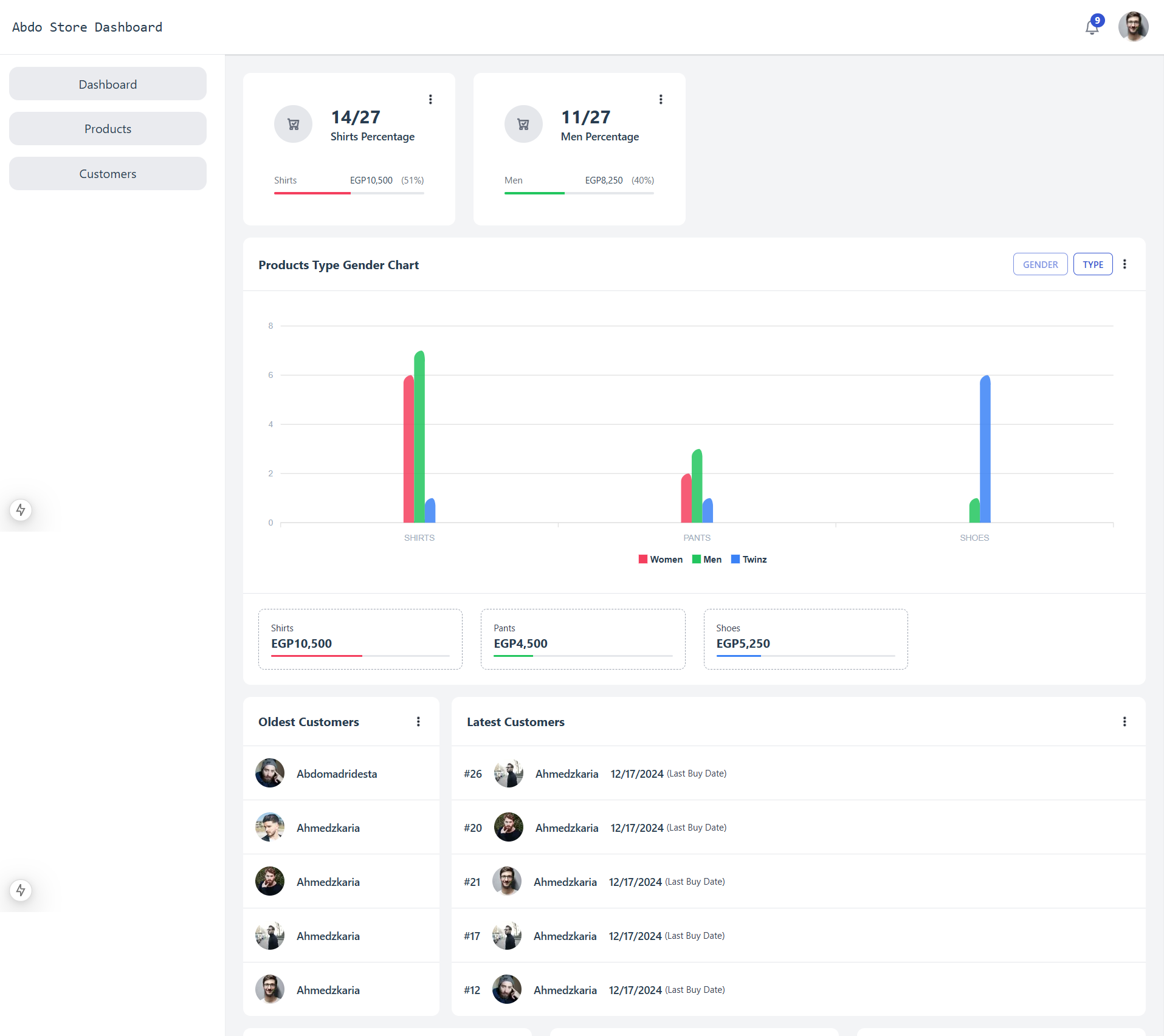Image resolution: width=1164 pixels, height=1036 pixels.
Task: Go to Customers section in sidebar
Action: pyautogui.click(x=107, y=173)
